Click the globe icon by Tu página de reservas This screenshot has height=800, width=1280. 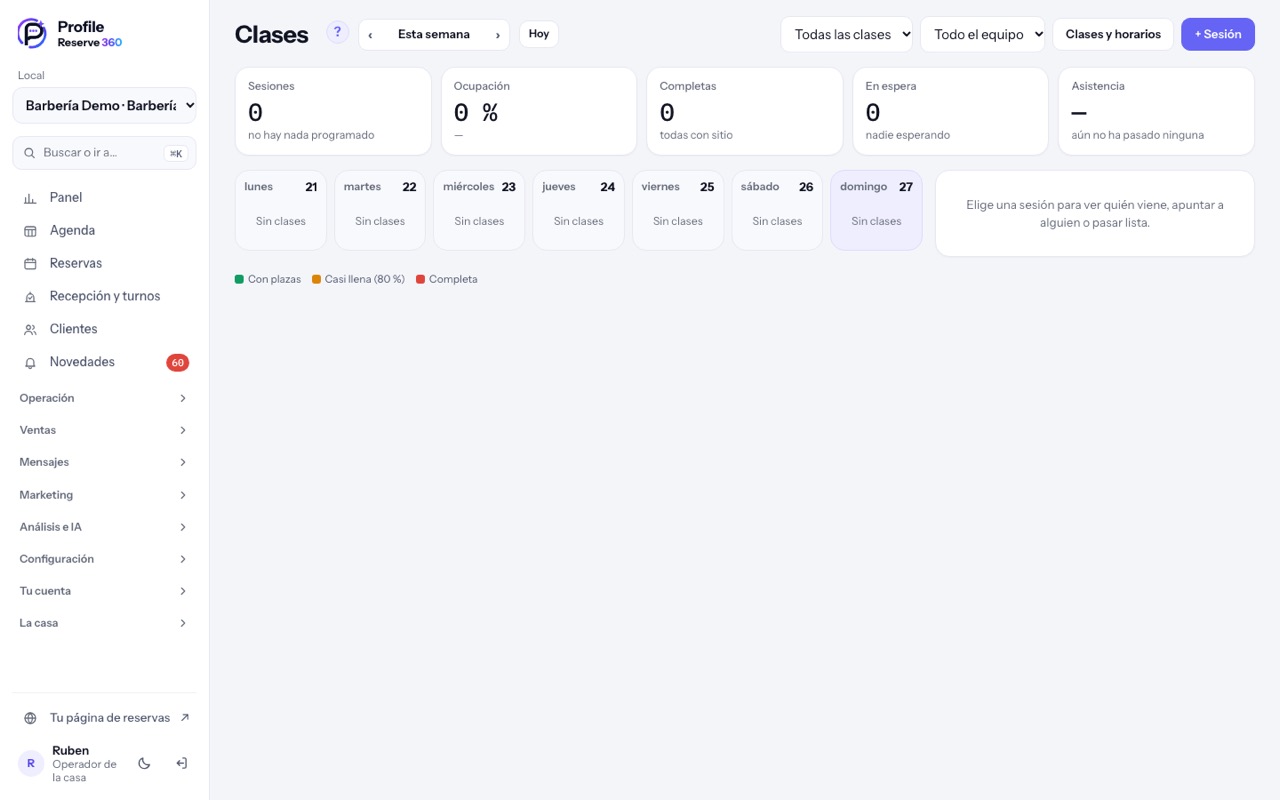tap(30, 718)
